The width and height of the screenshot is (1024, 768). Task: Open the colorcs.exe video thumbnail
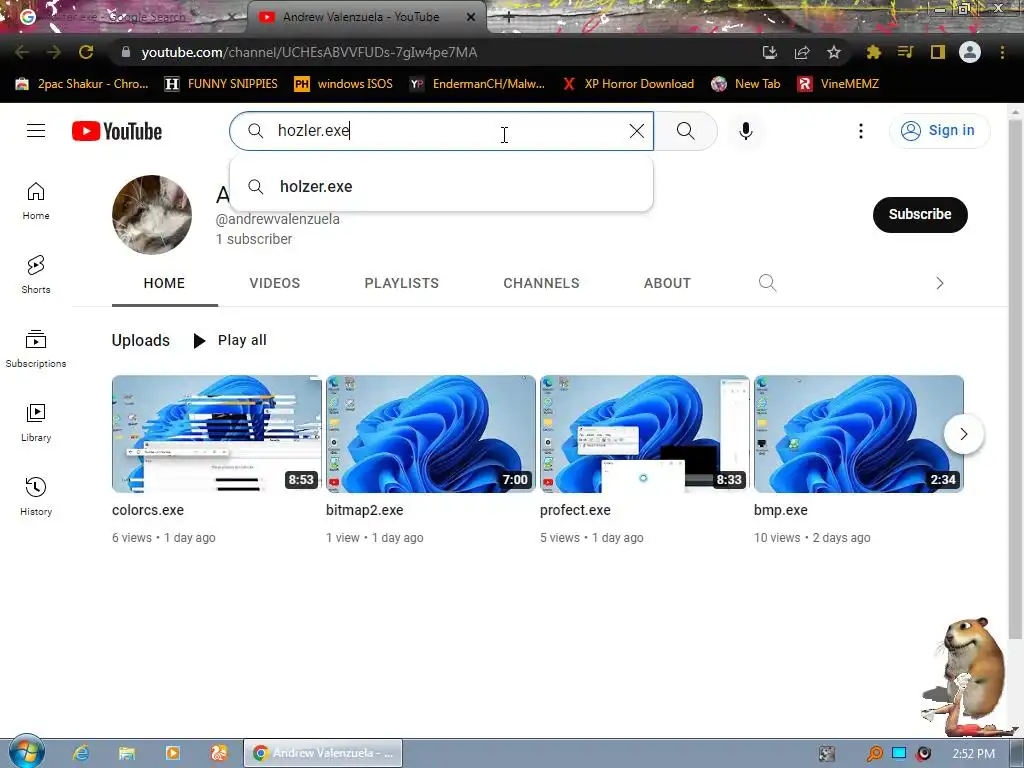(216, 434)
